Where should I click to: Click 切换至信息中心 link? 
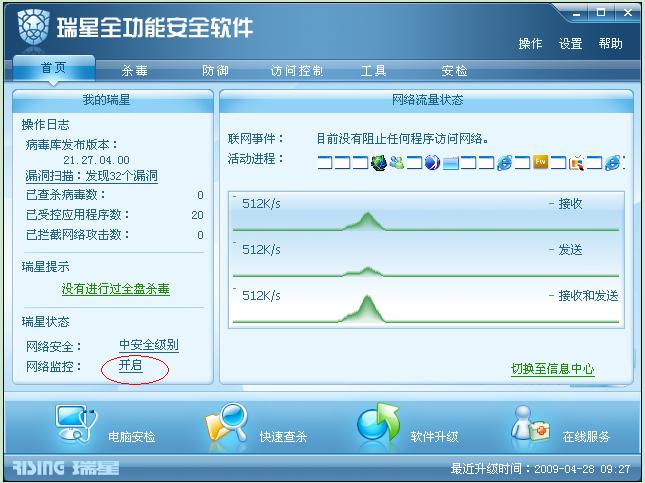(x=552, y=369)
